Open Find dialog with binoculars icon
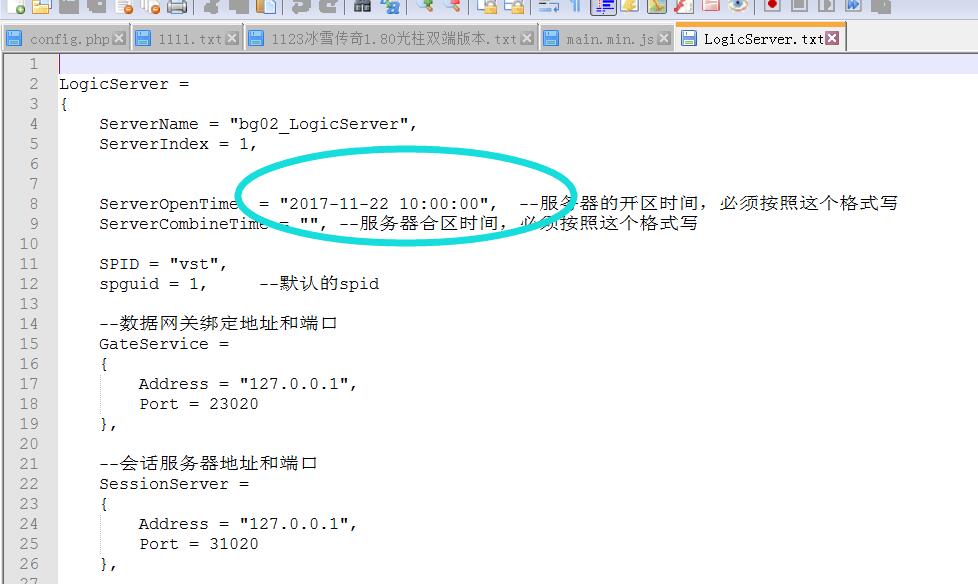The height and width of the screenshot is (584, 978). [362, 6]
